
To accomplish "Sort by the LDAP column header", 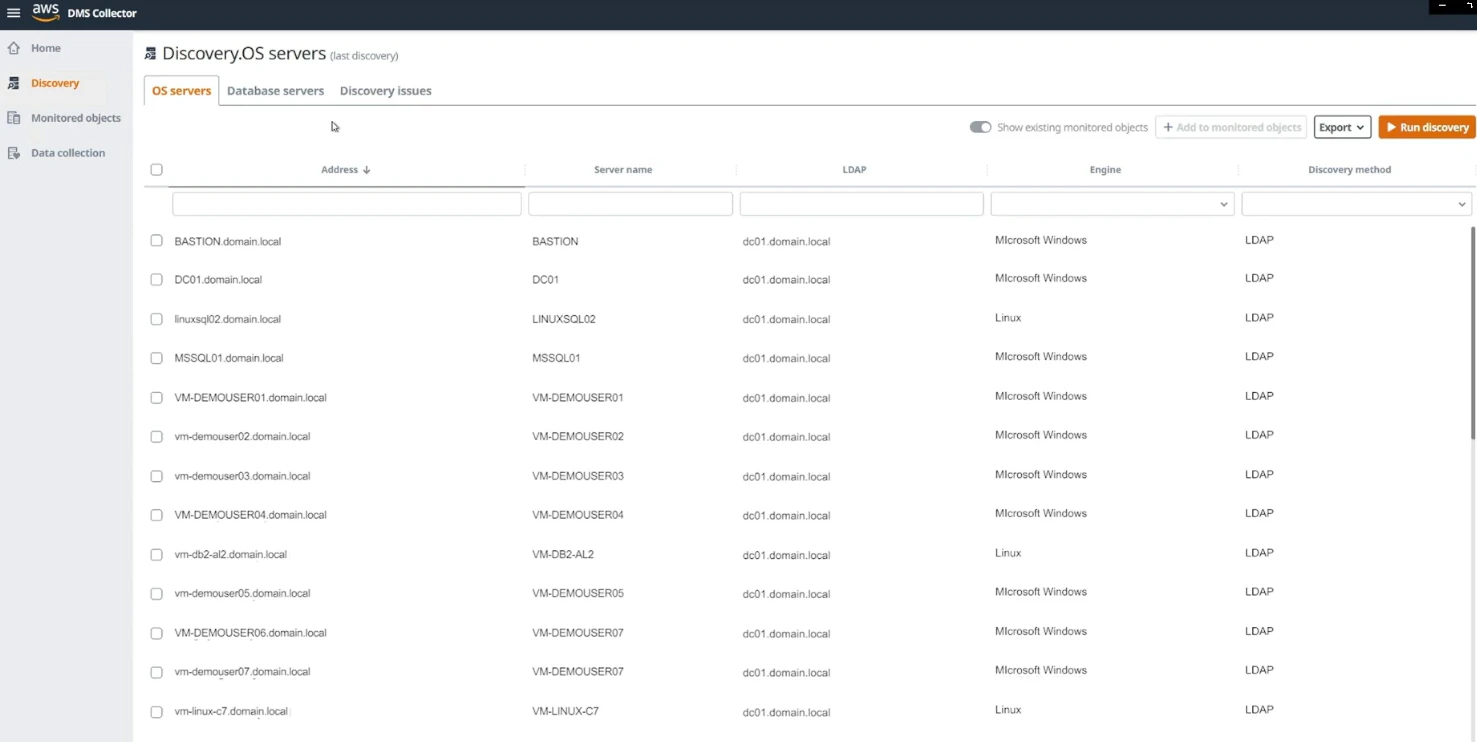I will [x=854, y=170].
